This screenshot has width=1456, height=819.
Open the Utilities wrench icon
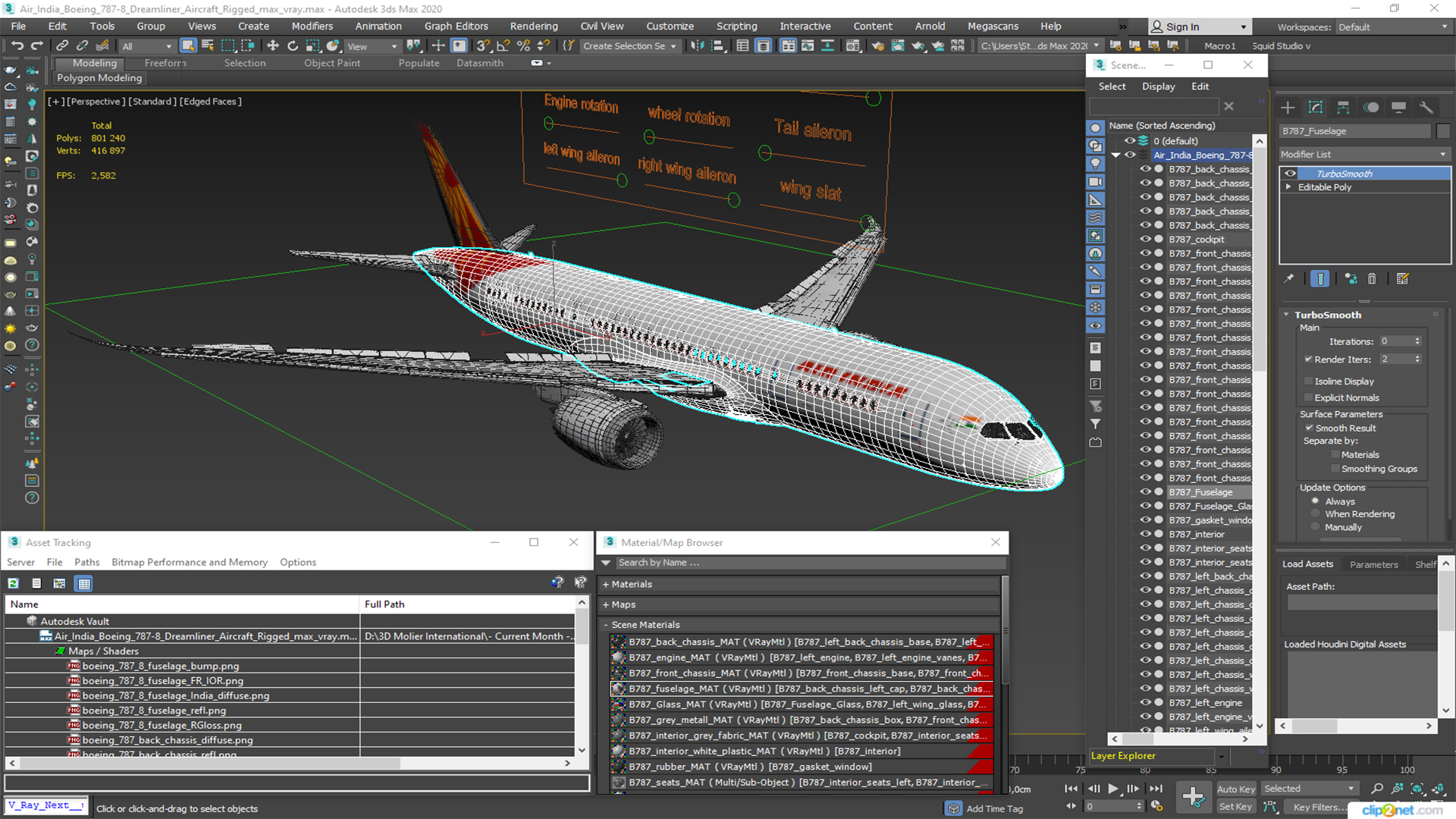[x=1426, y=108]
